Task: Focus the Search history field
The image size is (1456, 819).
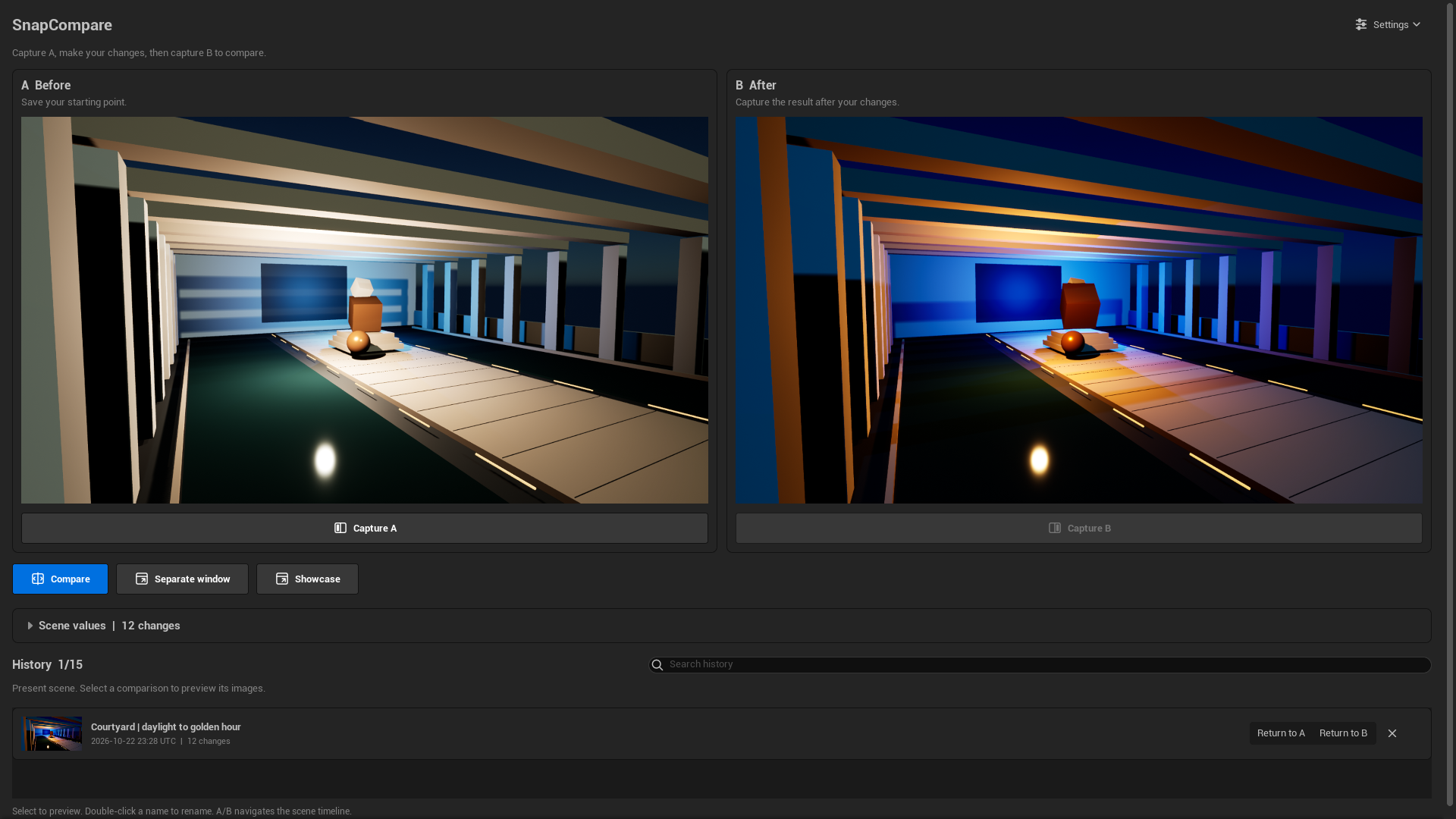Action: pos(1040,665)
